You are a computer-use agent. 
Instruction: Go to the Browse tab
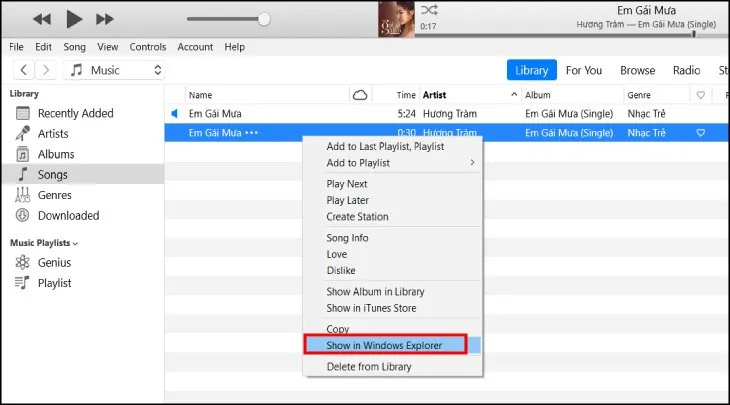click(637, 70)
